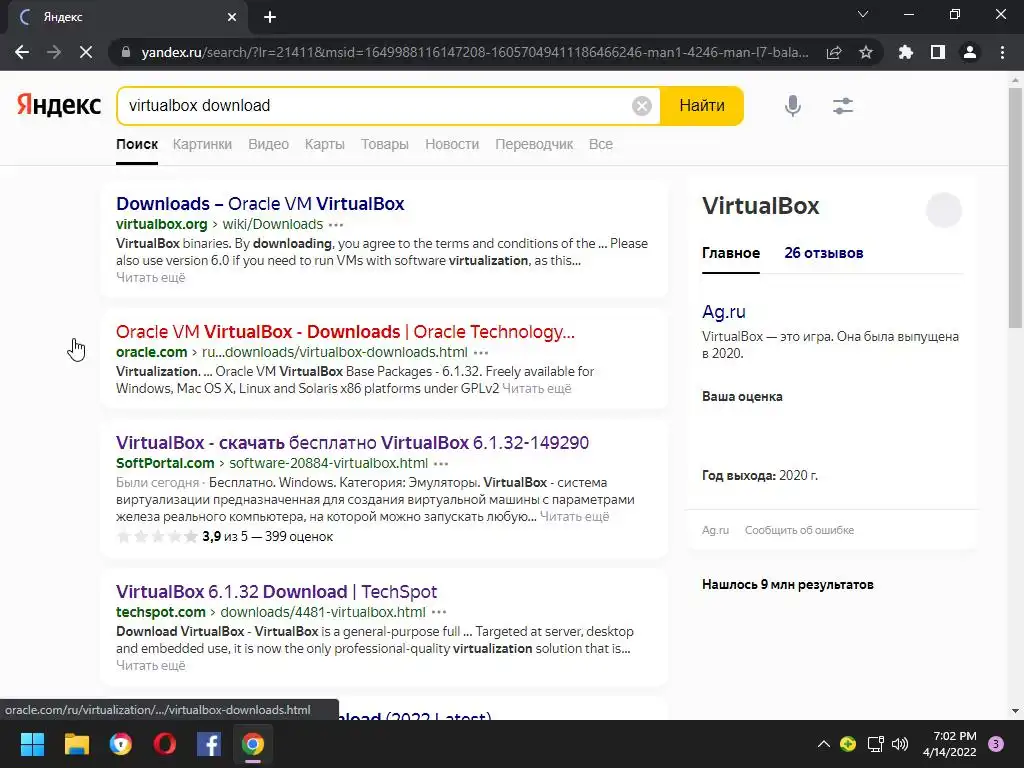Open VirtualBox - скачать бесплатно SoftPortal result
1024x768 pixels.
[x=353, y=443]
